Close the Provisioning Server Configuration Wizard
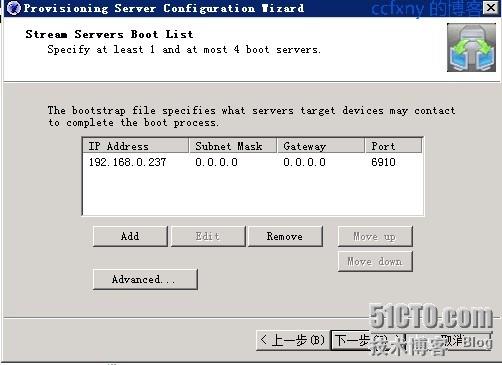This screenshot has width=502, height=365. point(491,8)
